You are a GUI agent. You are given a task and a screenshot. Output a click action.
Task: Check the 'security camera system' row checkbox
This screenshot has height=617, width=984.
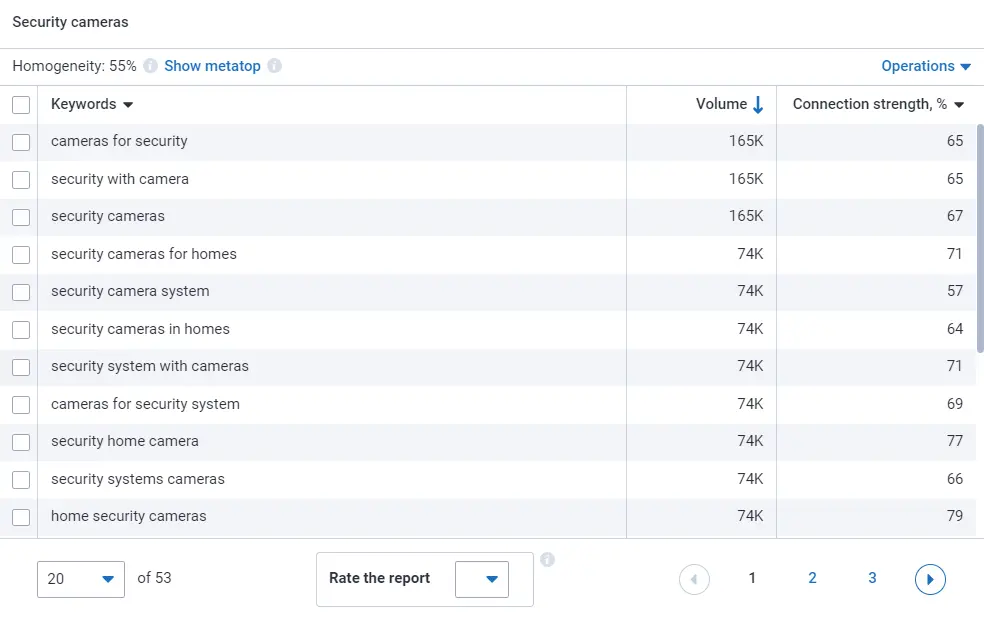(21, 292)
